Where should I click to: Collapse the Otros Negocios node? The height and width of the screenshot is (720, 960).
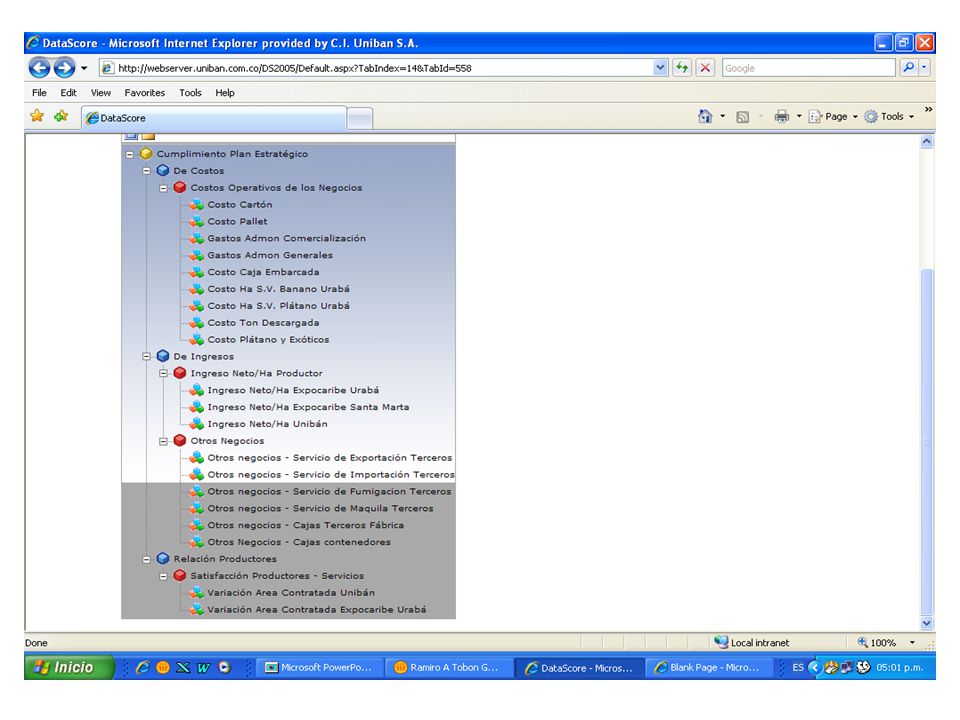(x=163, y=441)
